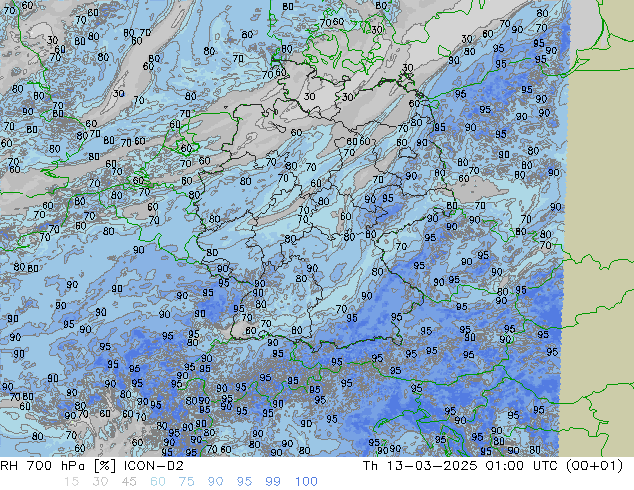This screenshot has height=490, width=634.
Task: Click the legend value 30
Action: pyautogui.click(x=100, y=482)
